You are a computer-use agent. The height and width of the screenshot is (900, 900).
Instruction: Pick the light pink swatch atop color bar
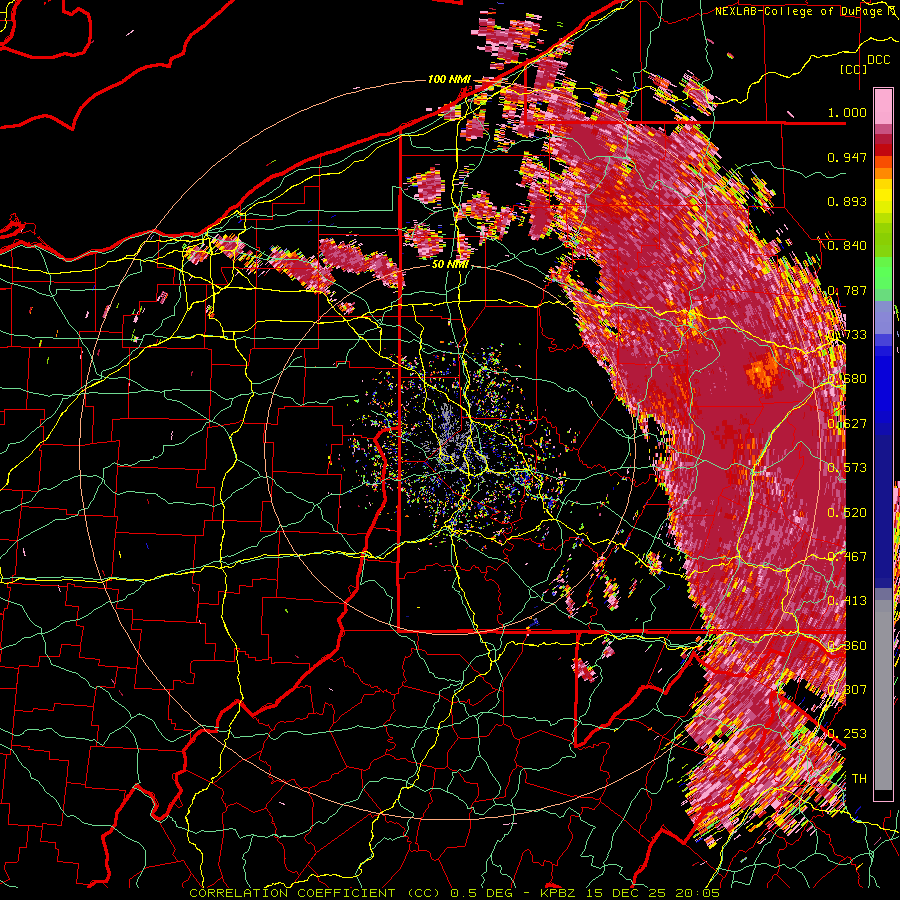click(883, 106)
